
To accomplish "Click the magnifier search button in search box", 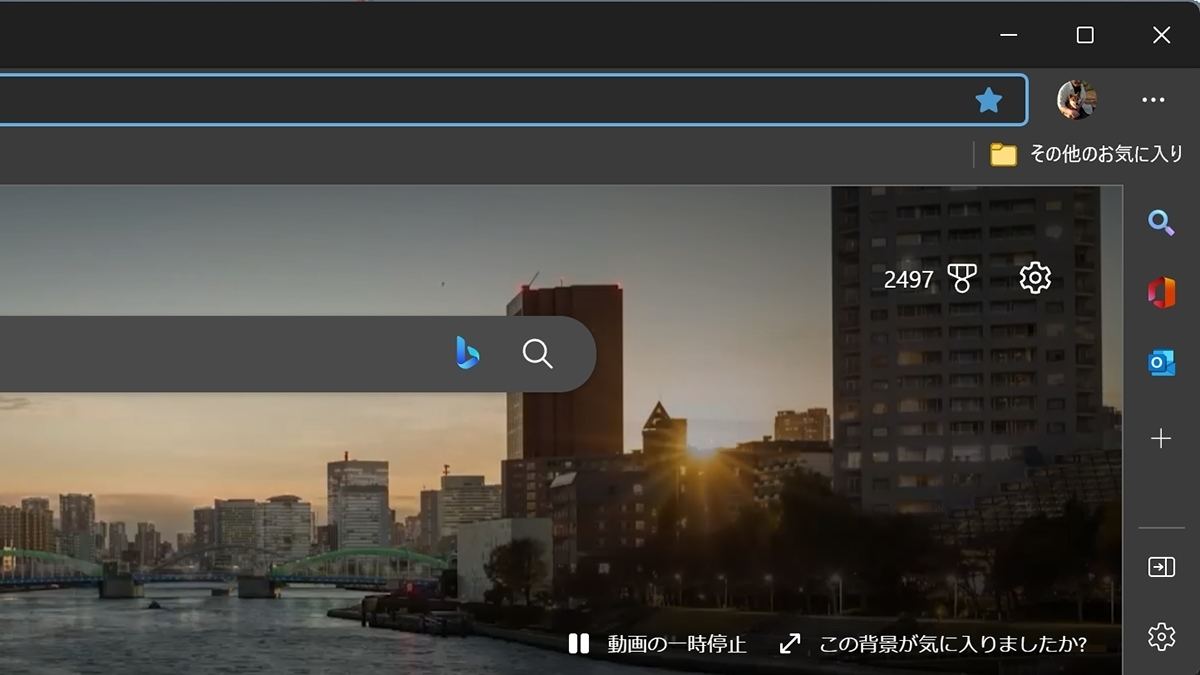I will pos(537,353).
